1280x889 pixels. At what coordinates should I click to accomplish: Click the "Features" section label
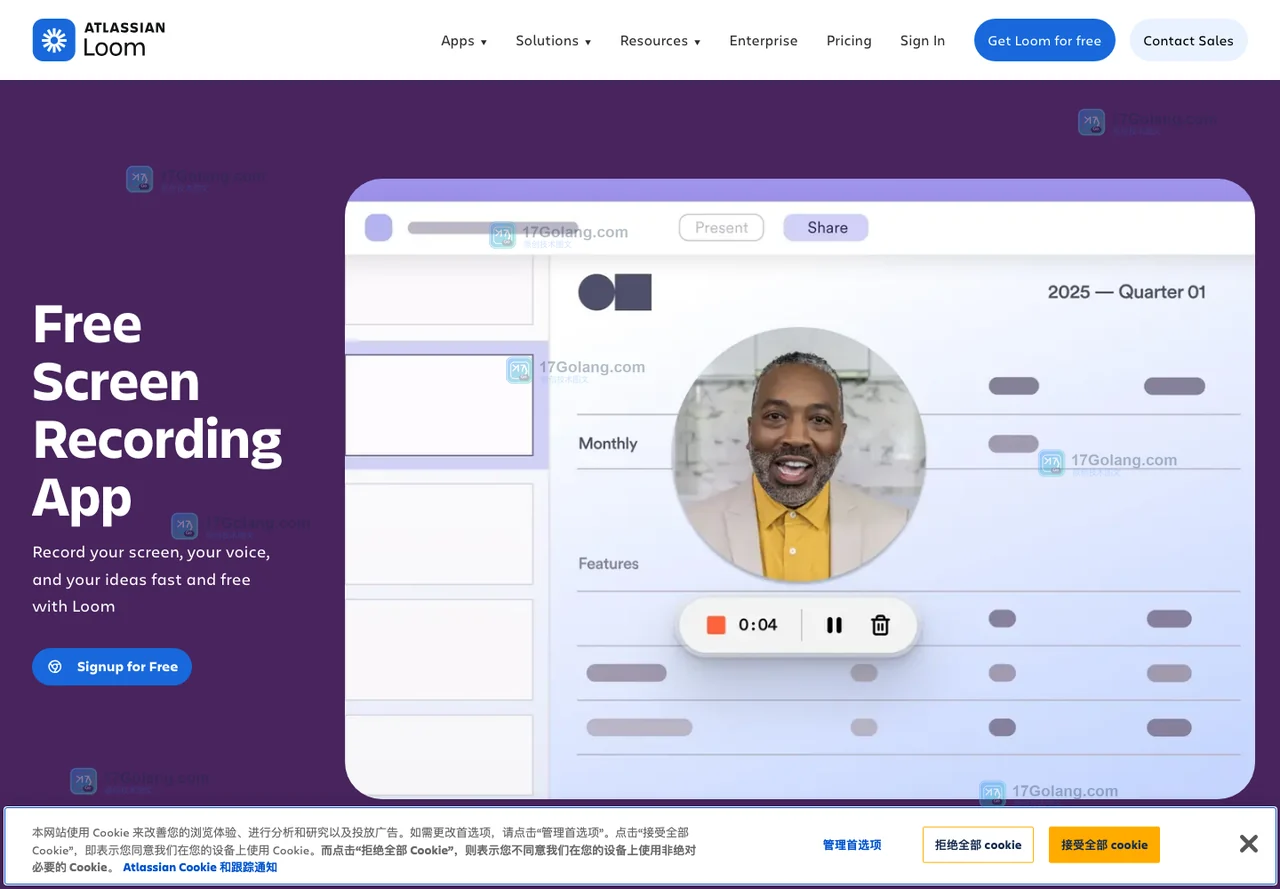point(608,563)
